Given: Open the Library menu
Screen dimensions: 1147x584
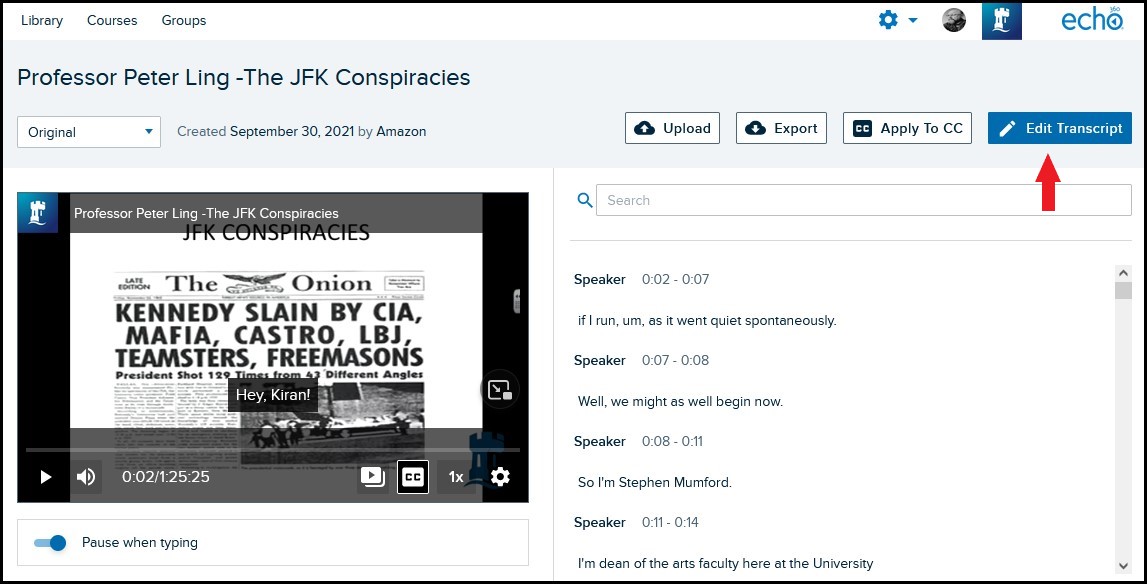Looking at the screenshot, I should point(41,20).
